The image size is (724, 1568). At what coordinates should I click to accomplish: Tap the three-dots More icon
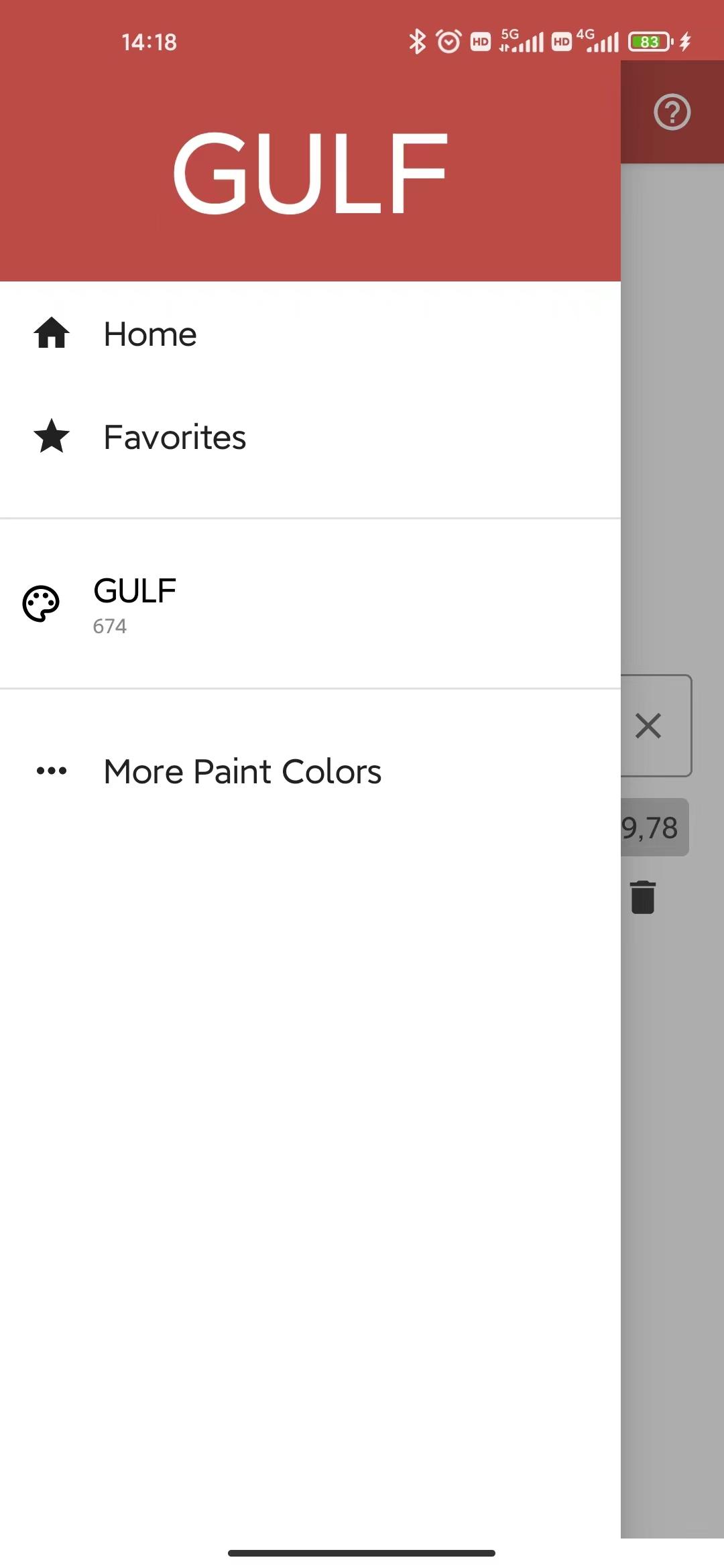52,771
